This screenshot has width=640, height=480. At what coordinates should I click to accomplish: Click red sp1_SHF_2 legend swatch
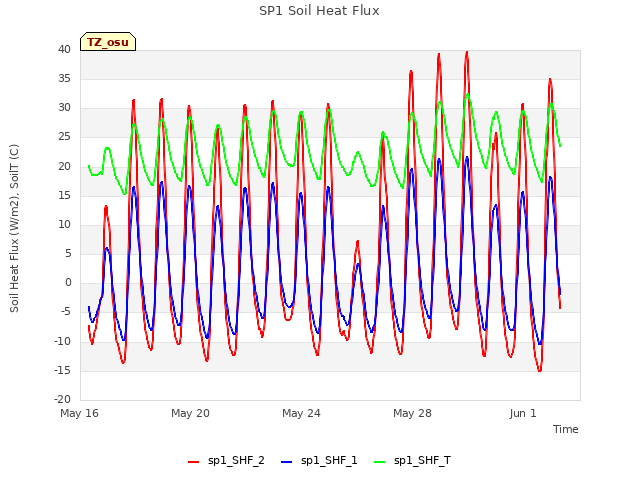tap(193, 462)
